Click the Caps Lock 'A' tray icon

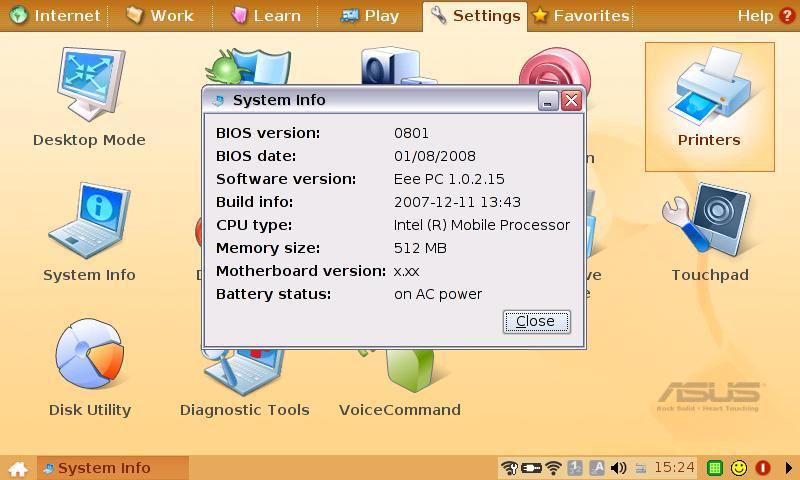(596, 467)
